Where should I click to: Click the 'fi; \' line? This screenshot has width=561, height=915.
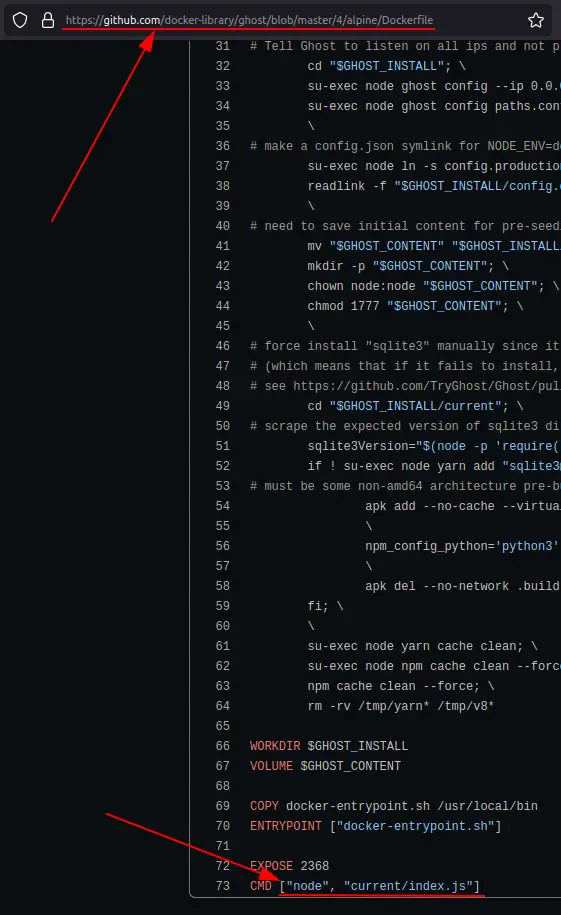click(x=325, y=606)
